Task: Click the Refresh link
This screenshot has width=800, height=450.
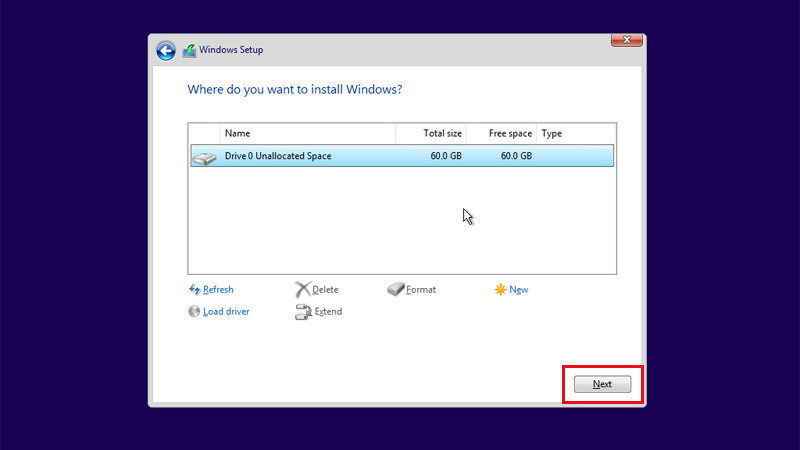Action: pyautogui.click(x=218, y=289)
